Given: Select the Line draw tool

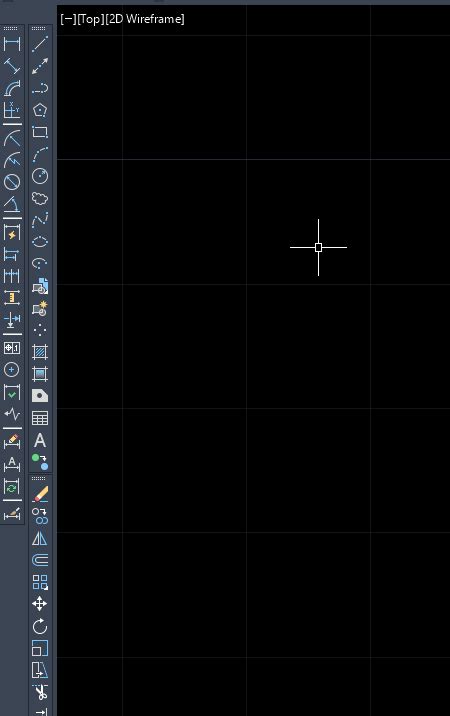Looking at the screenshot, I should click(x=40, y=44).
